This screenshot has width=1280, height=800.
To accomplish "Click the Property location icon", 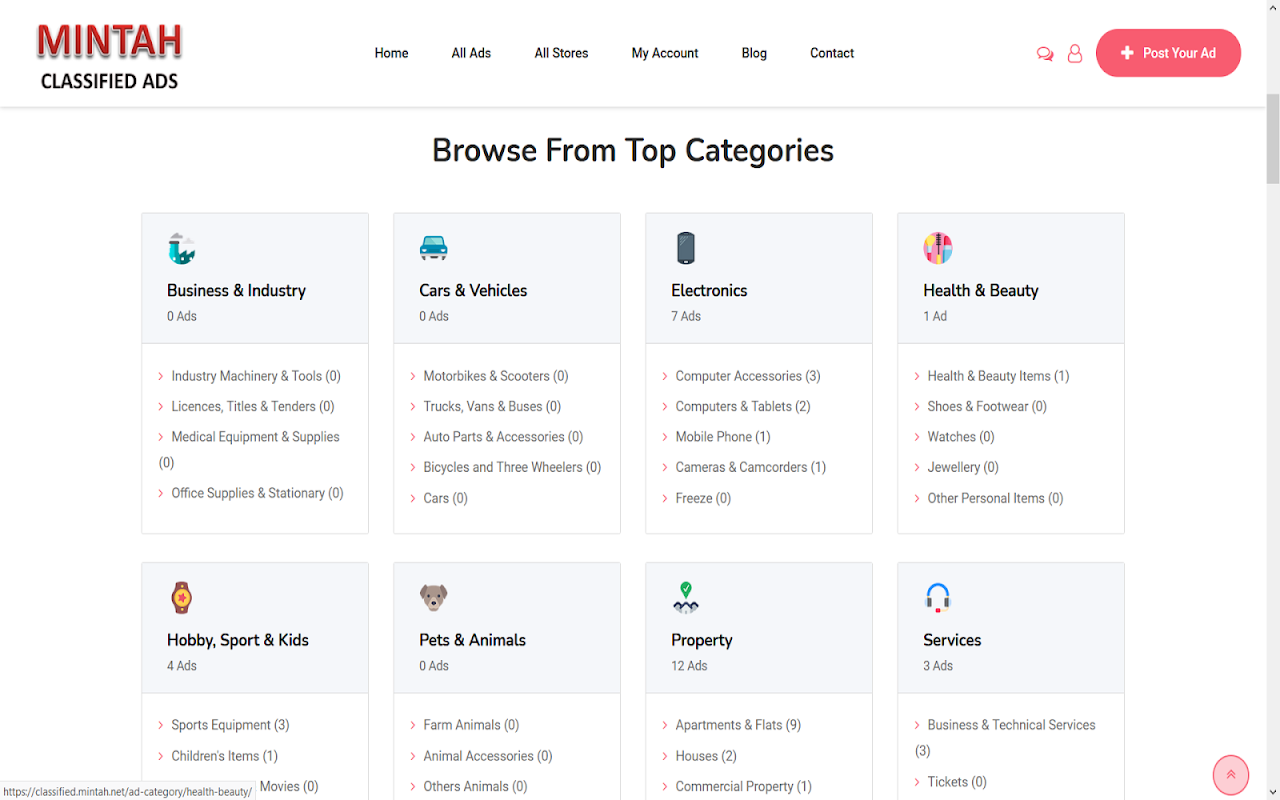I will coord(685,598).
